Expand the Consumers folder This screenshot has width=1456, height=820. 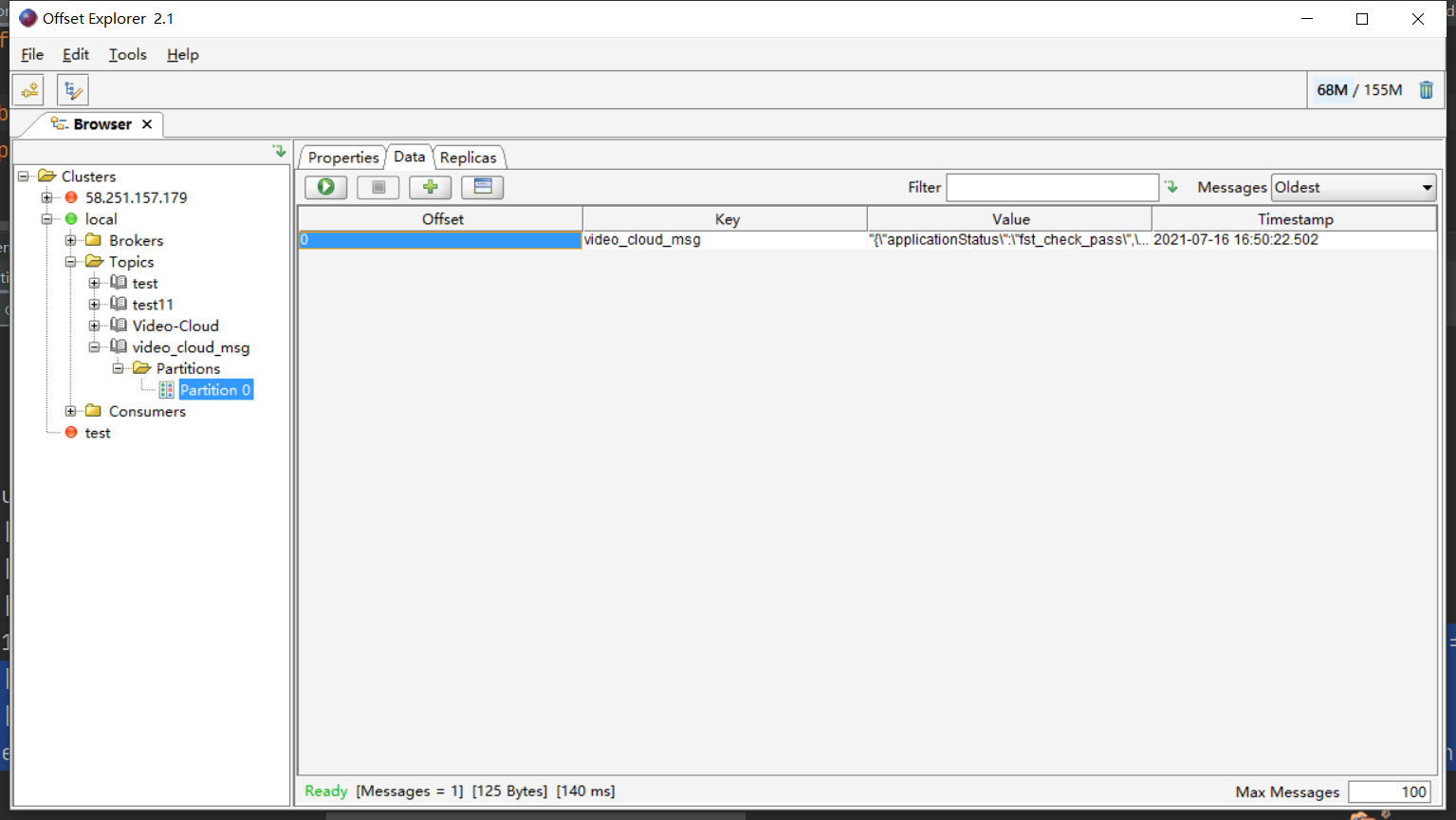pos(70,411)
